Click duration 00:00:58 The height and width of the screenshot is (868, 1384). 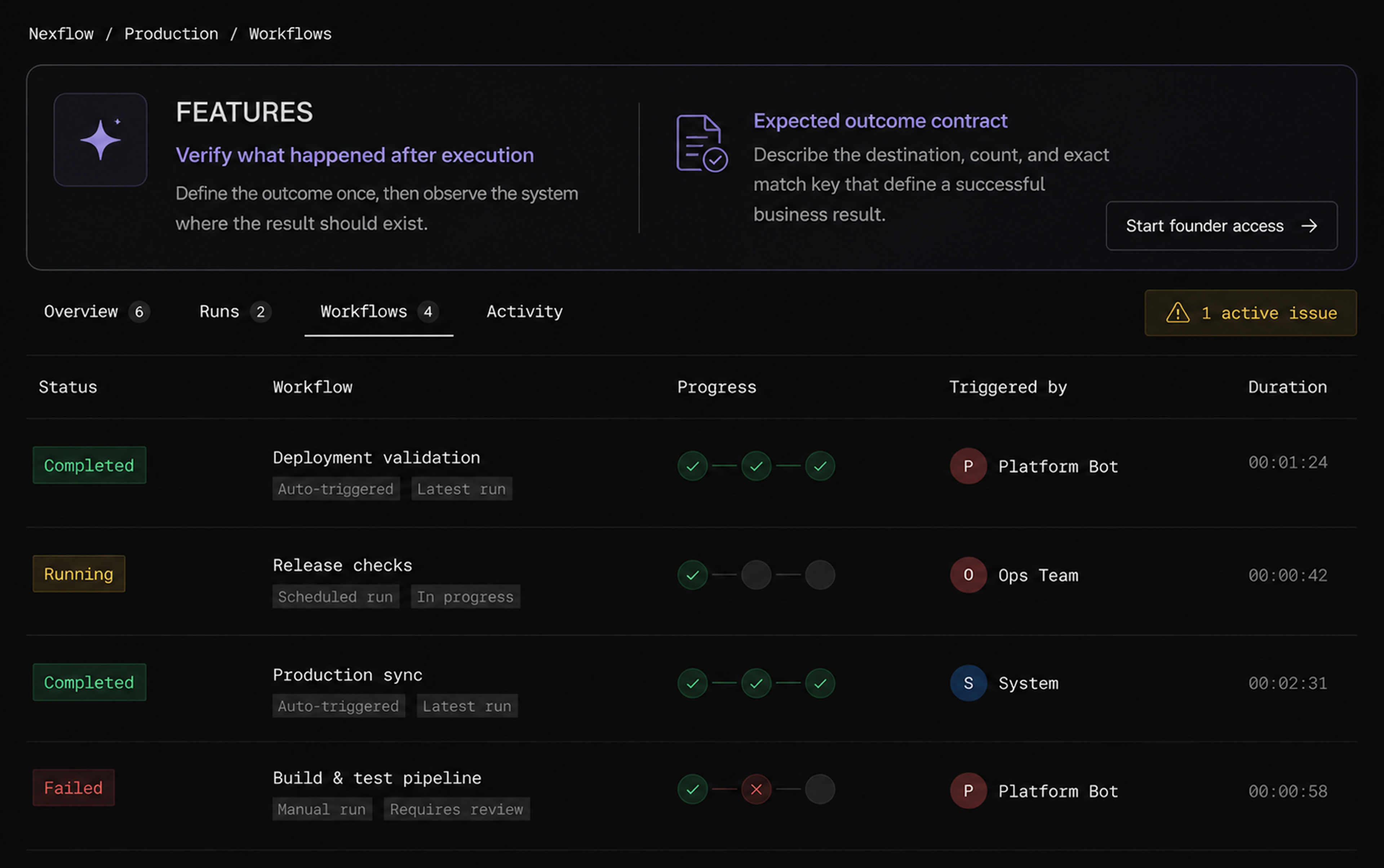[x=1287, y=792]
